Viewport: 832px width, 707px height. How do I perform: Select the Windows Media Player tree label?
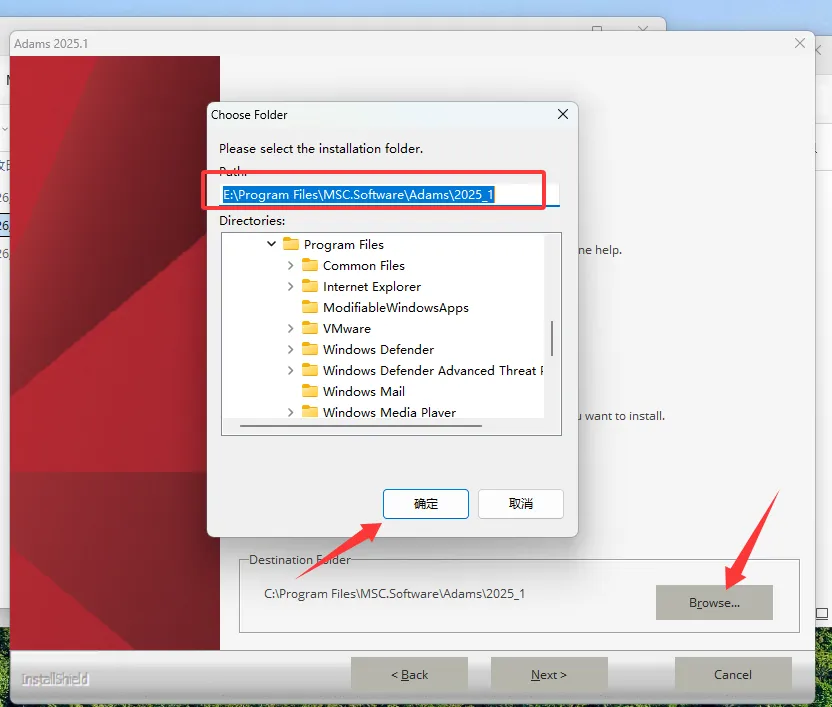point(389,412)
